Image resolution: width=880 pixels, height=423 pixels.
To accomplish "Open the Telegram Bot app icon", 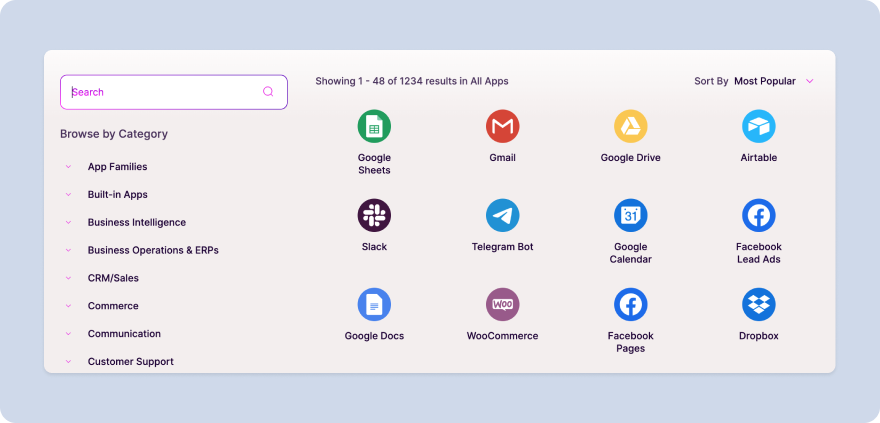I will (502, 215).
